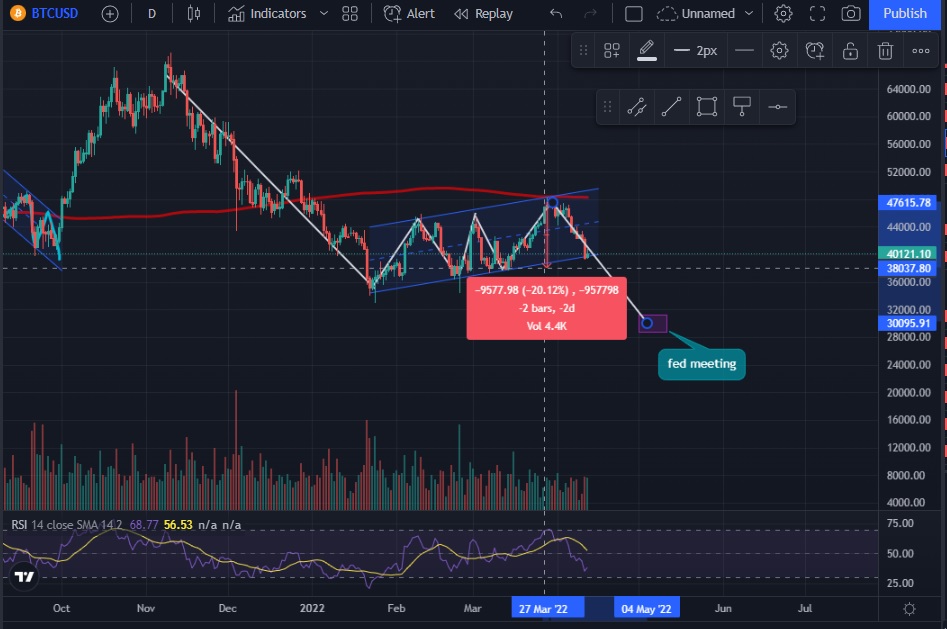Redo the chart action
This screenshot has width=947, height=629.
click(x=590, y=13)
